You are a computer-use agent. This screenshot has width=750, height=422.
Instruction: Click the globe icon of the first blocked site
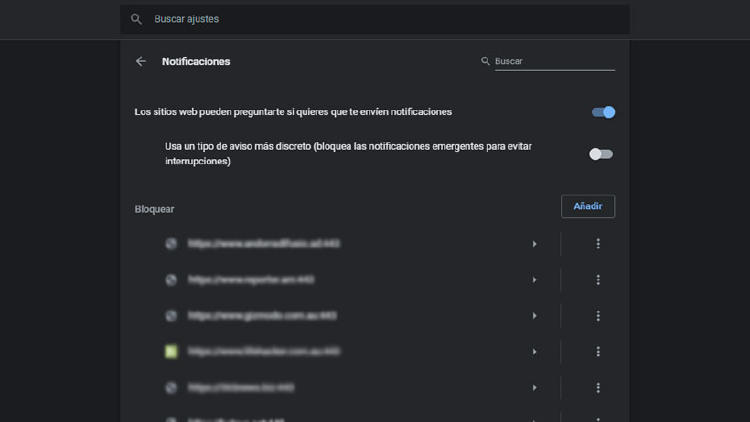(171, 244)
